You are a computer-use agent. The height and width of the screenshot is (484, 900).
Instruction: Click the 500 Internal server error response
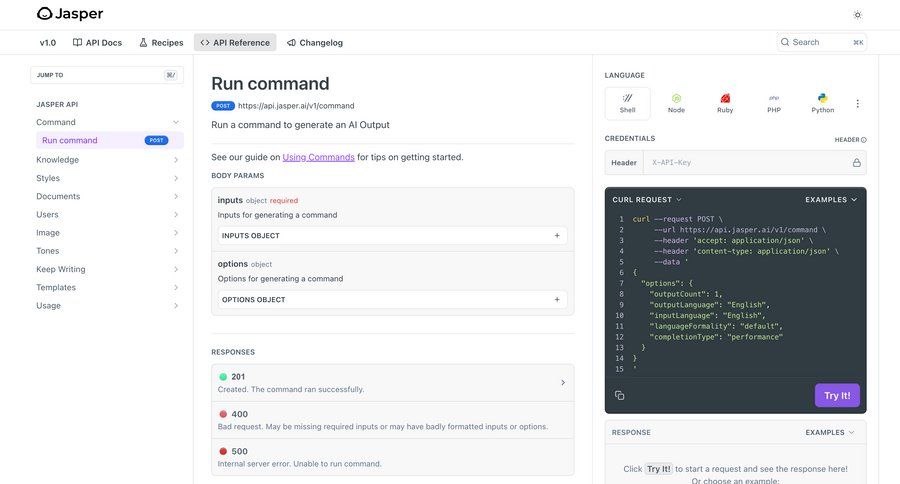click(x=393, y=457)
